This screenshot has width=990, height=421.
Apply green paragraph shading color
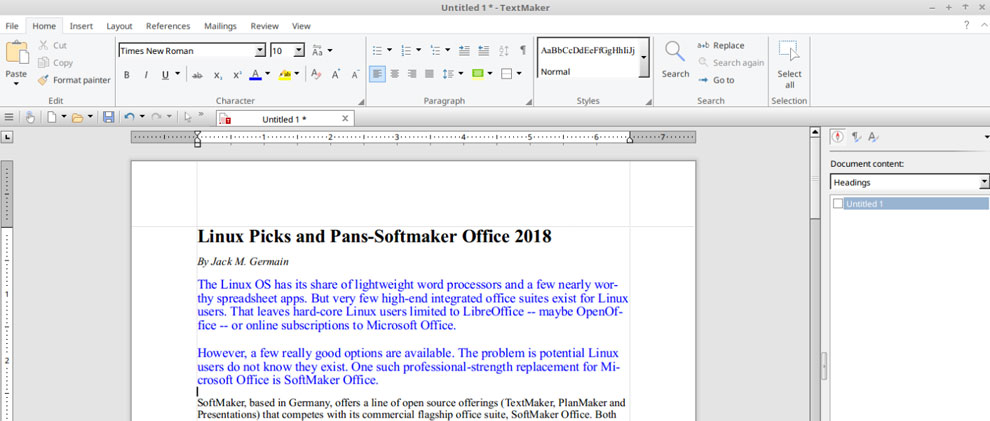pos(477,74)
